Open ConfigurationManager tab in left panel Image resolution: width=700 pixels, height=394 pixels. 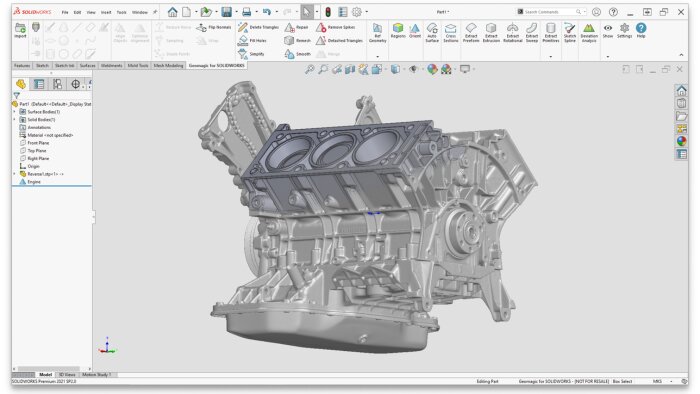(57, 84)
